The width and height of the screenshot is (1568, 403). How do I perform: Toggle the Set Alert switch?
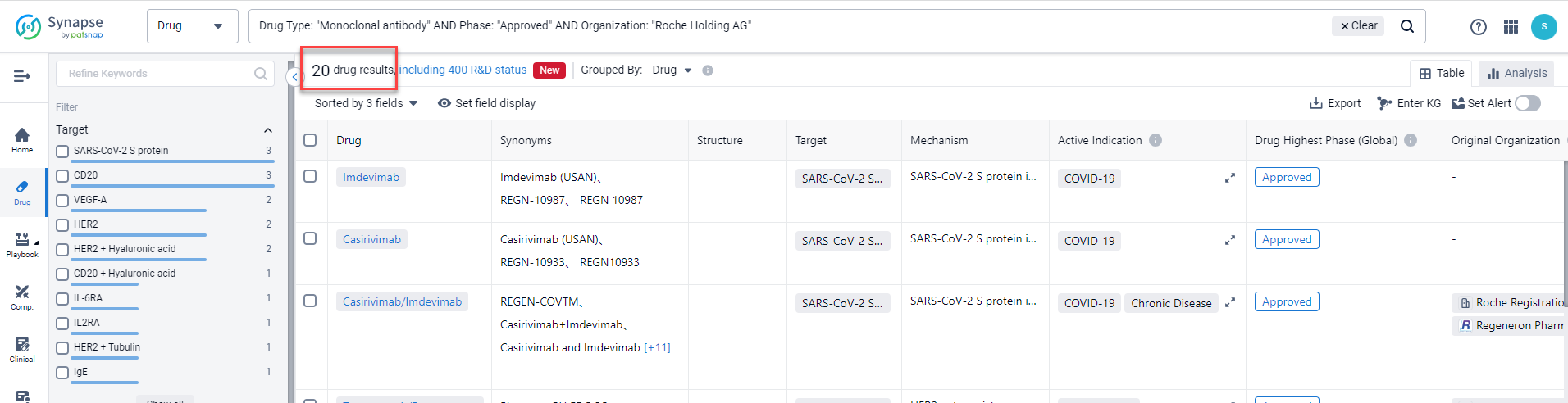pyautogui.click(x=1527, y=103)
